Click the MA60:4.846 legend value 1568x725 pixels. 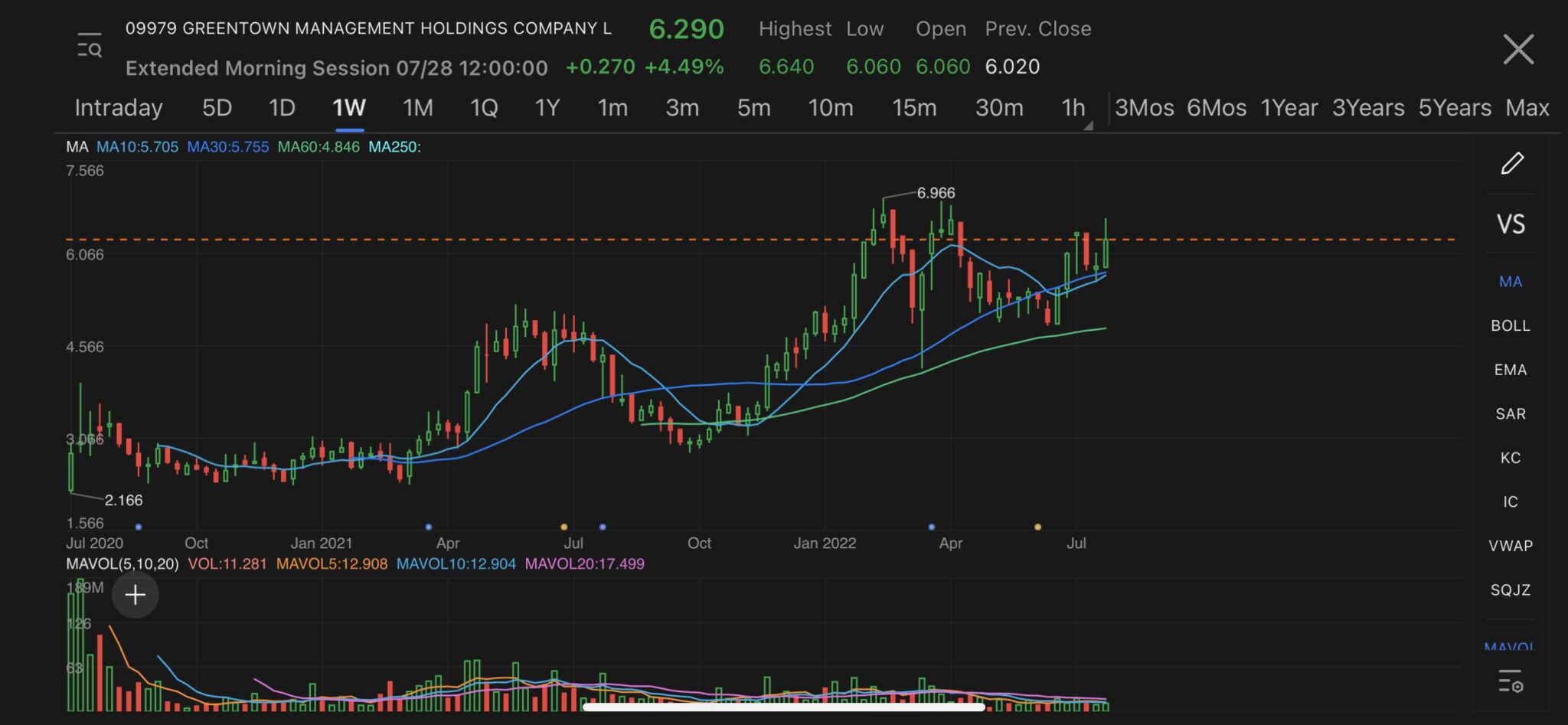click(x=318, y=147)
